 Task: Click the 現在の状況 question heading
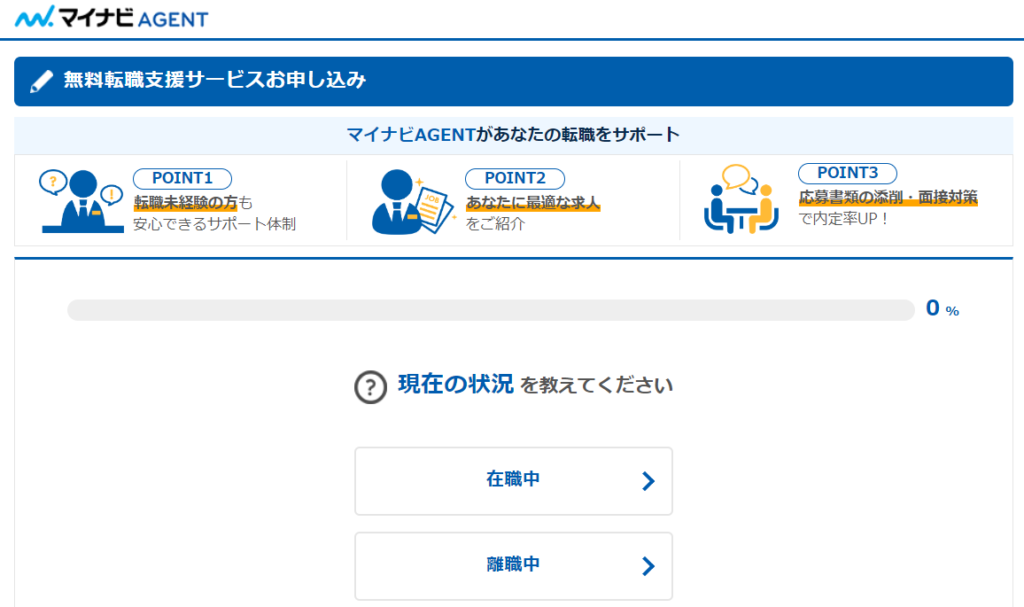tap(455, 384)
